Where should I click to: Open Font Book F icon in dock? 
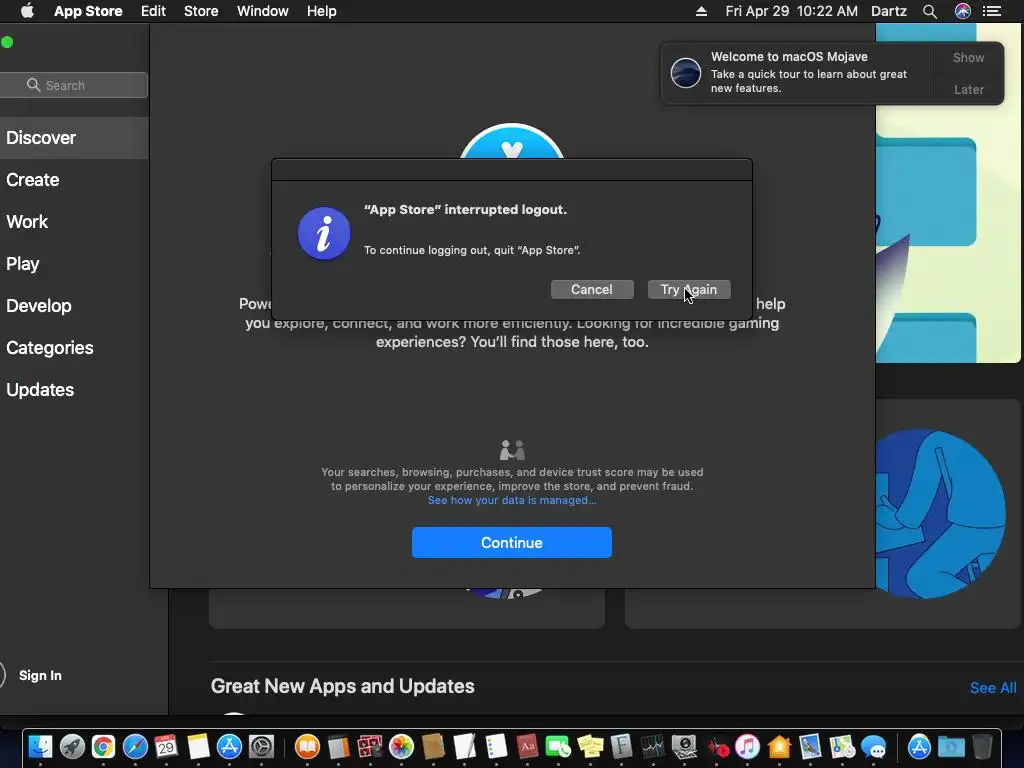click(x=621, y=746)
